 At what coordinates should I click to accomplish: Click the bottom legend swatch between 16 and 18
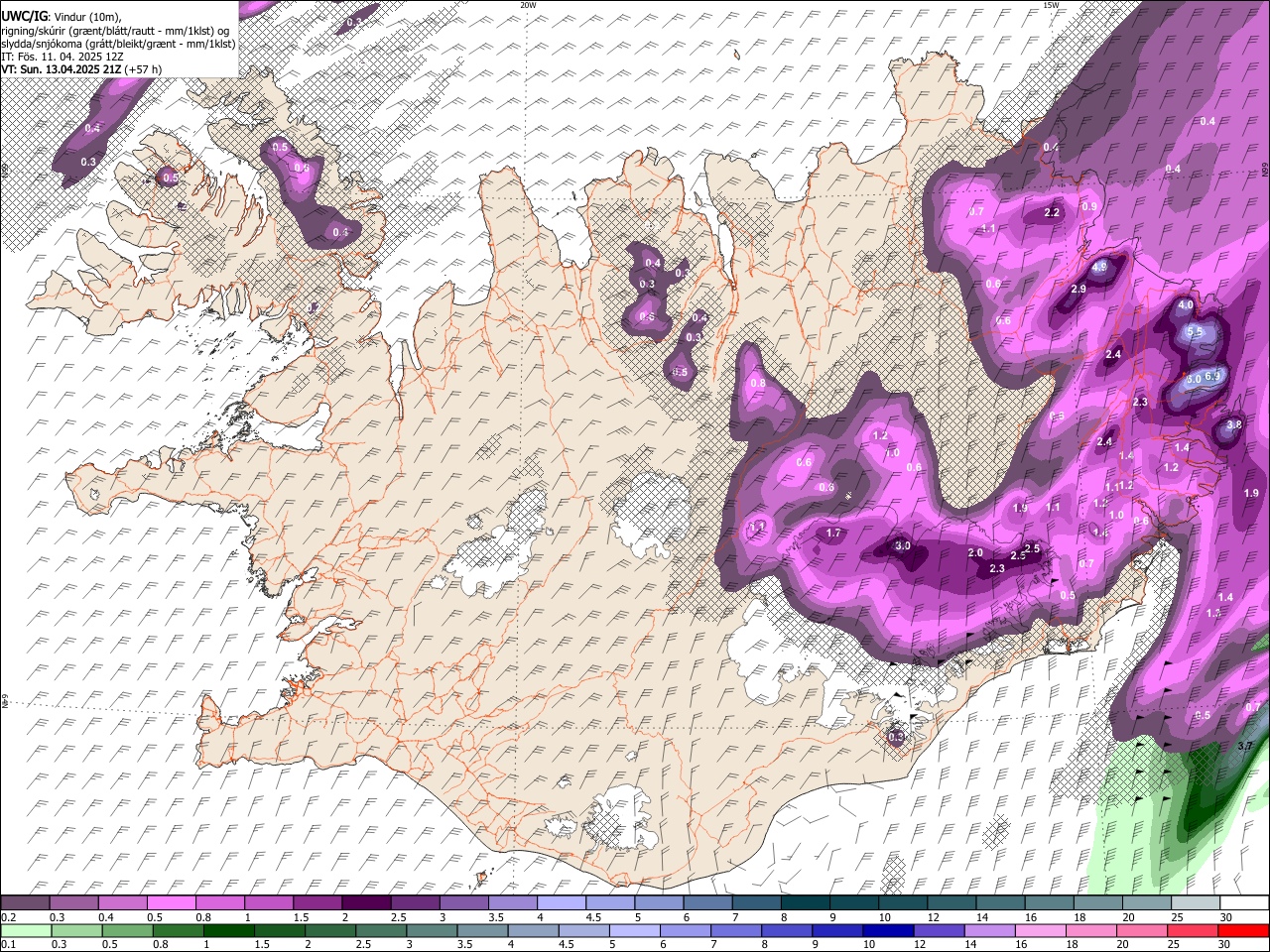click(1039, 931)
